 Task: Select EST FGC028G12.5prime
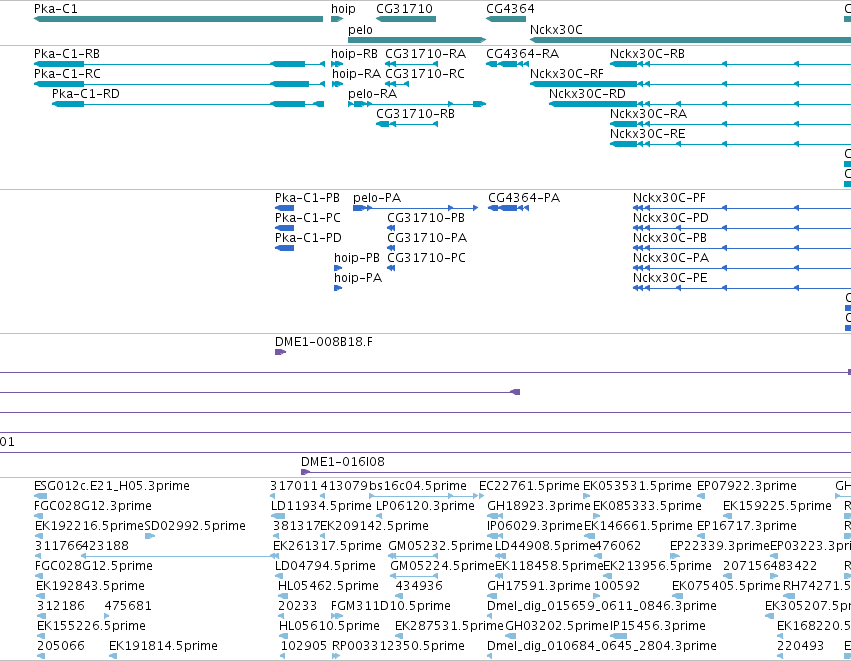(40, 576)
